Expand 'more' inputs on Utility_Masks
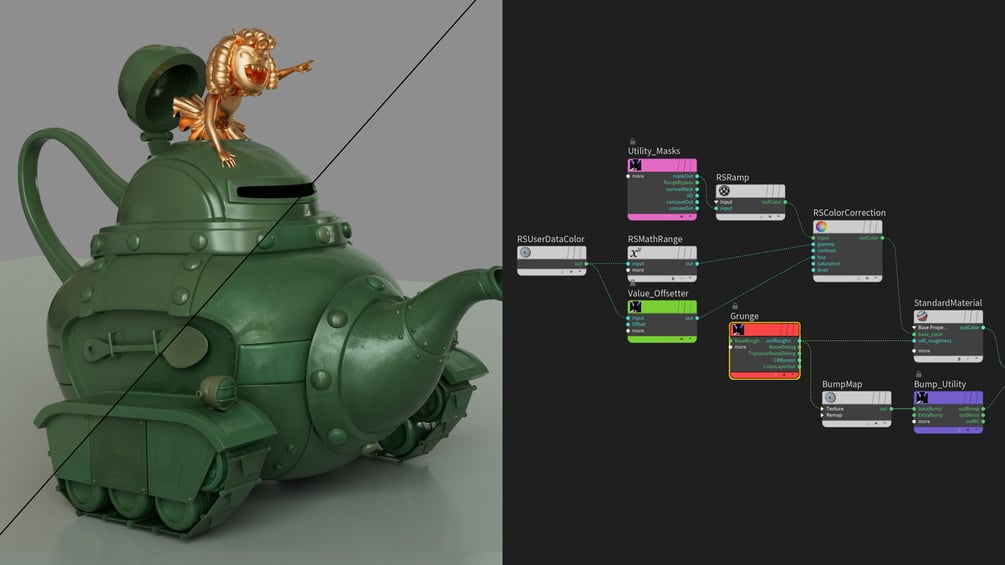Screen dimensions: 1005x565 629,176
